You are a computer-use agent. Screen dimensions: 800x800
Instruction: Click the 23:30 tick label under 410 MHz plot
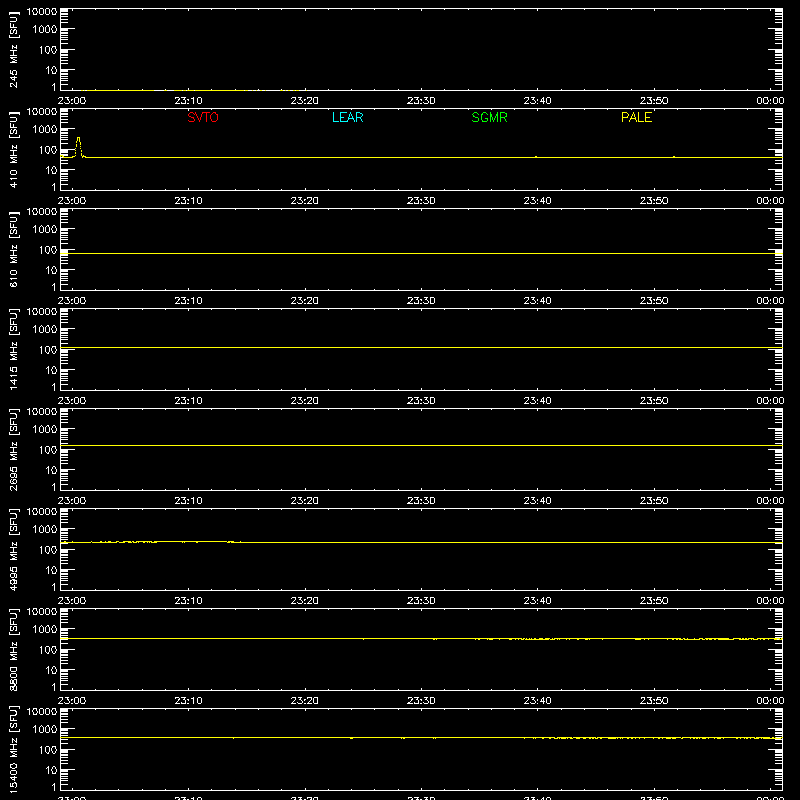(421, 201)
